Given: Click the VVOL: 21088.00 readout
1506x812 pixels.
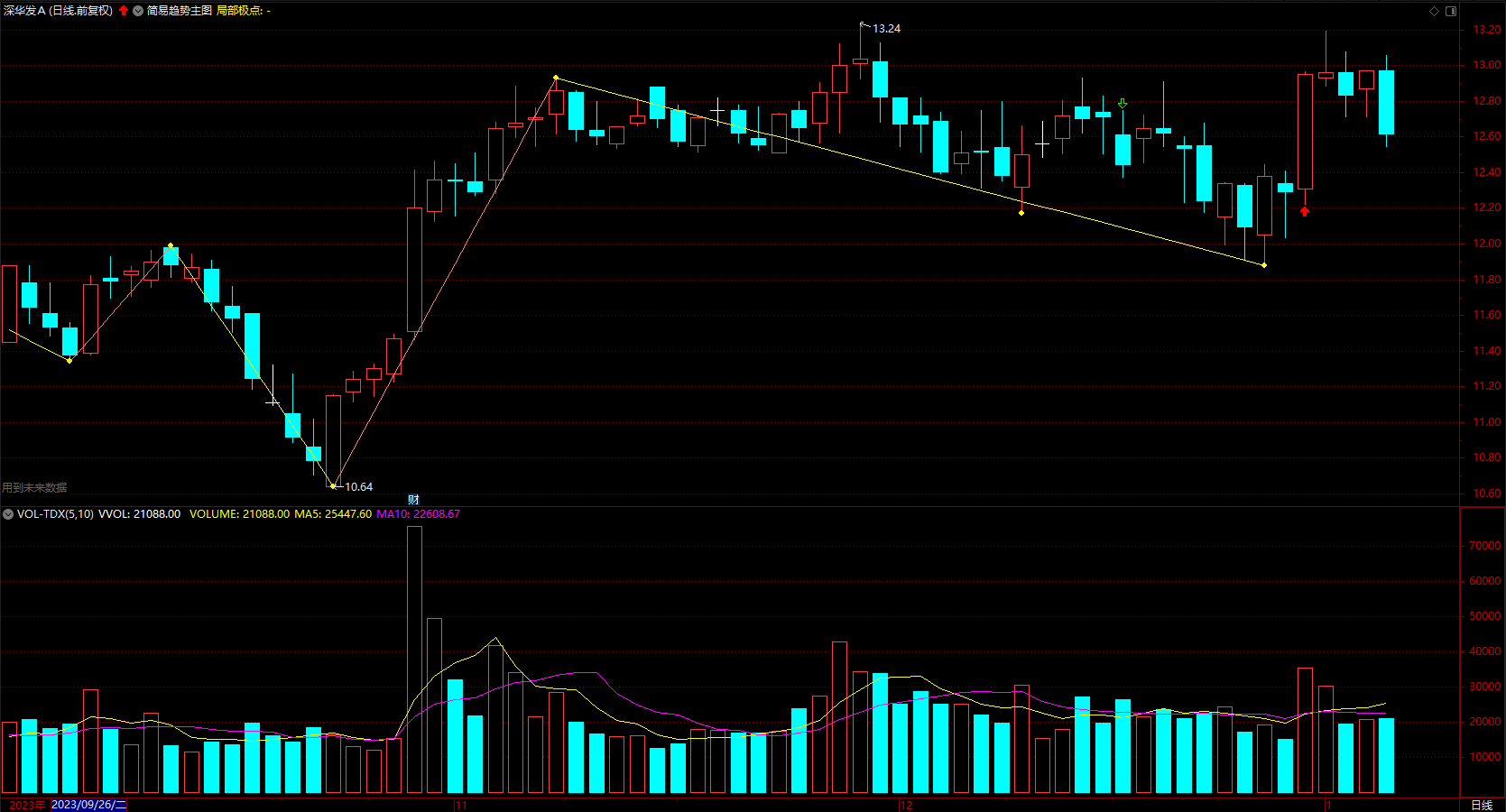Looking at the screenshot, I should point(140,514).
